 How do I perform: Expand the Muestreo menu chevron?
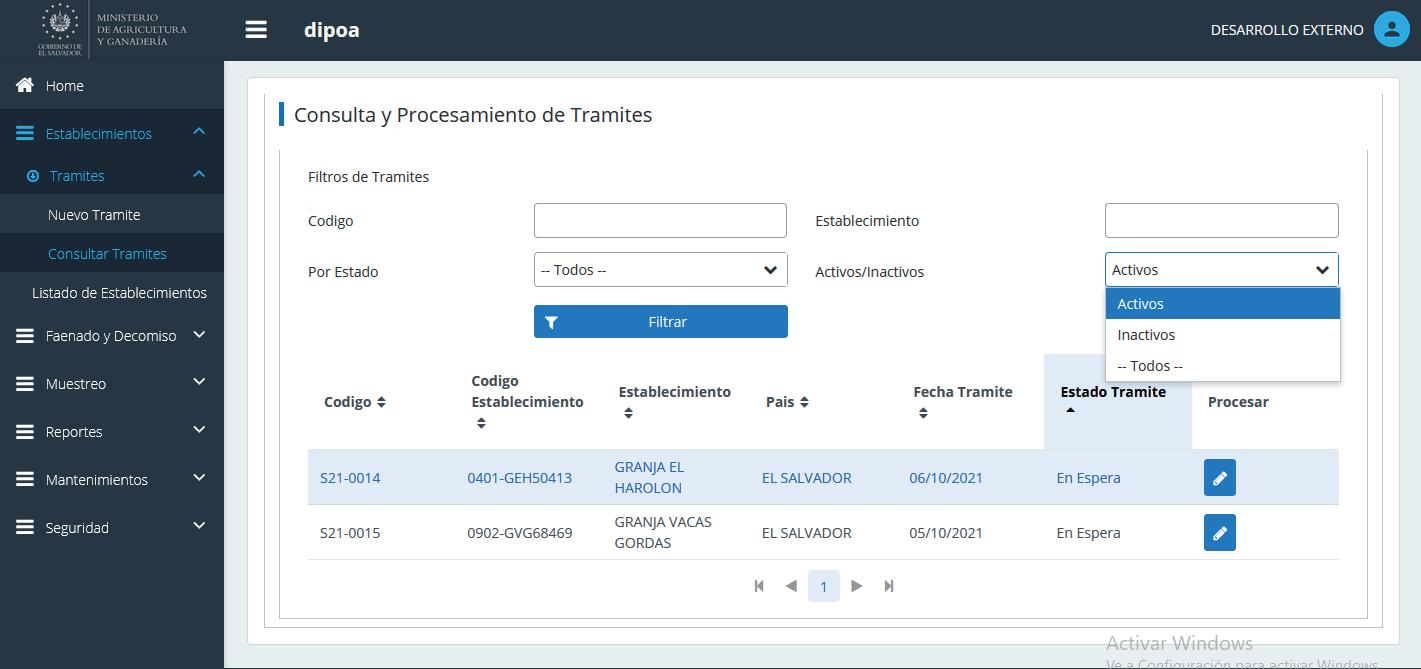[199, 382]
